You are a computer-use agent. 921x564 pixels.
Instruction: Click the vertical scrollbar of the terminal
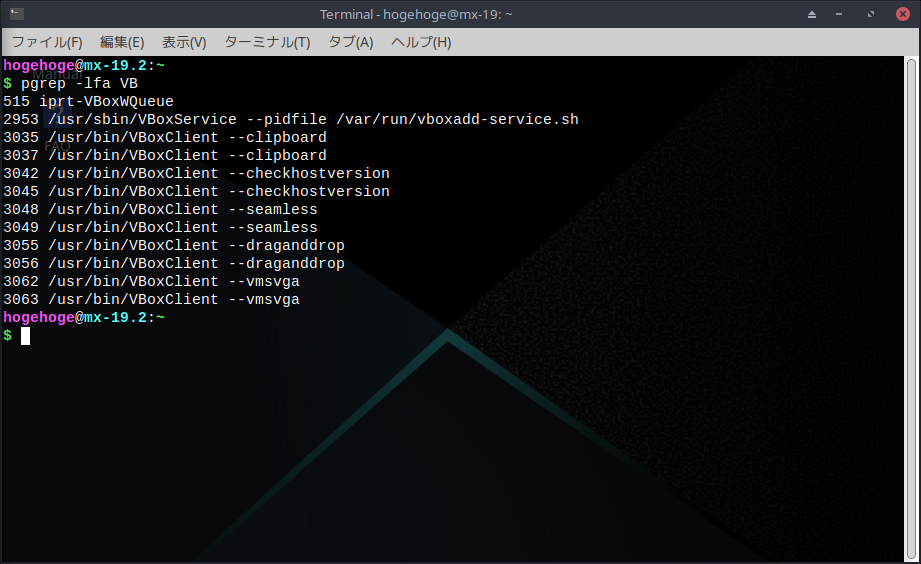911,309
